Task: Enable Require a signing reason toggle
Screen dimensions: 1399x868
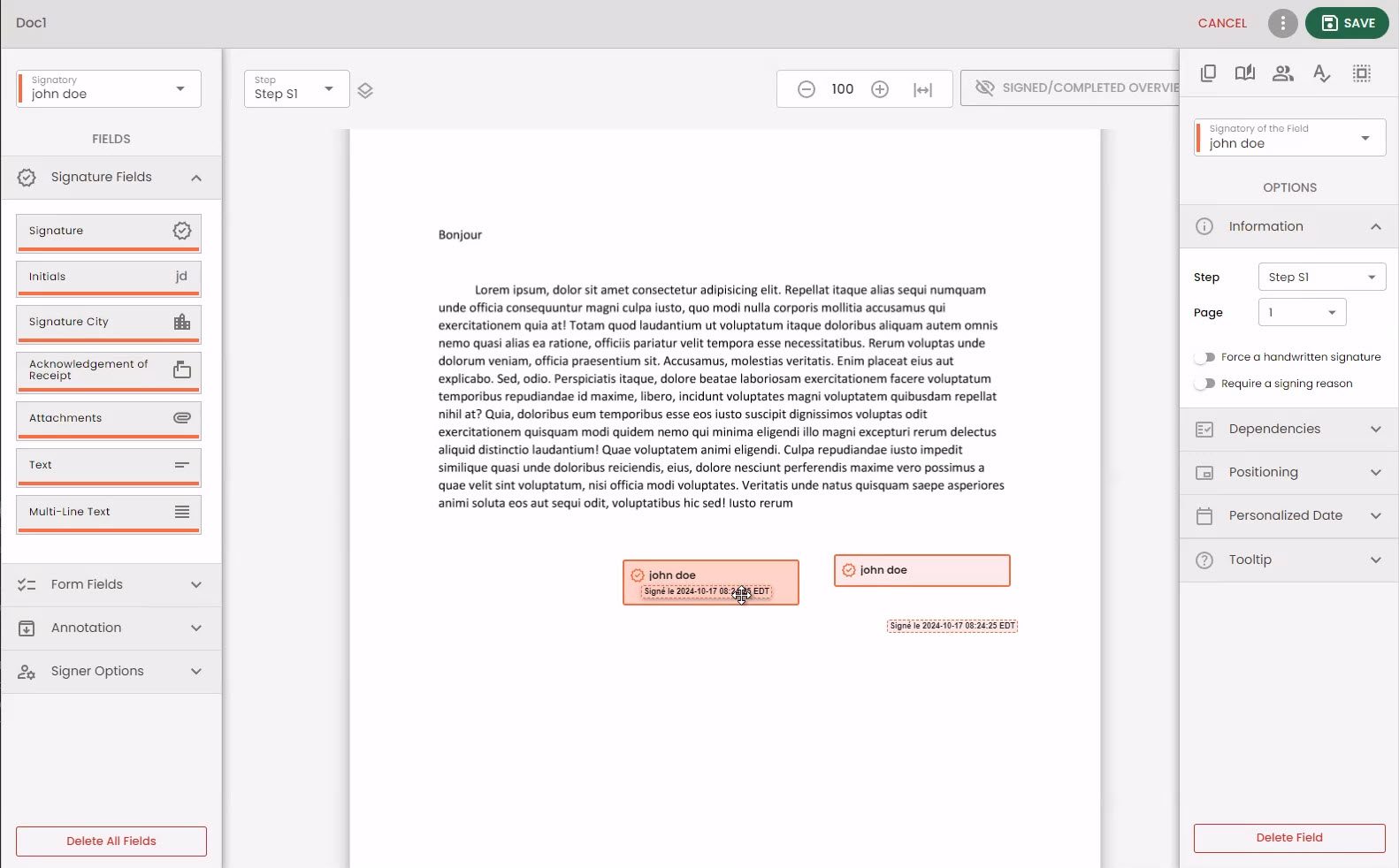Action: 1204,384
